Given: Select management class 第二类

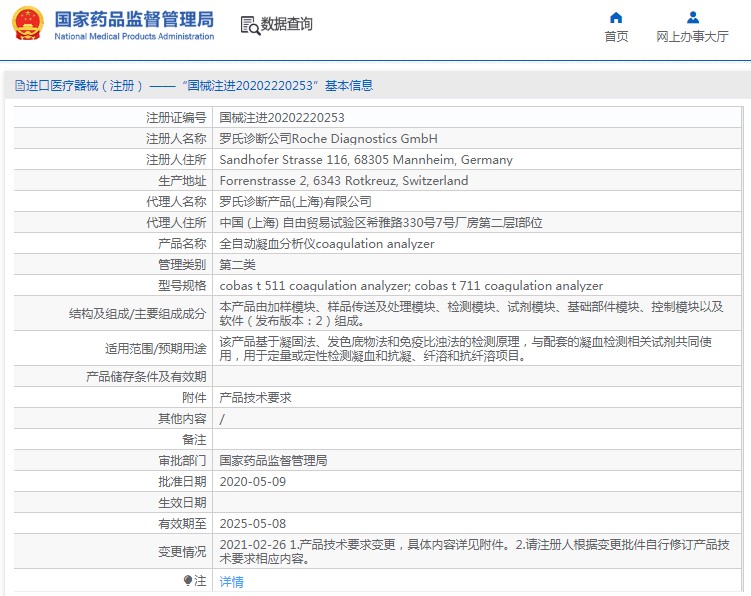Looking at the screenshot, I should [238, 265].
